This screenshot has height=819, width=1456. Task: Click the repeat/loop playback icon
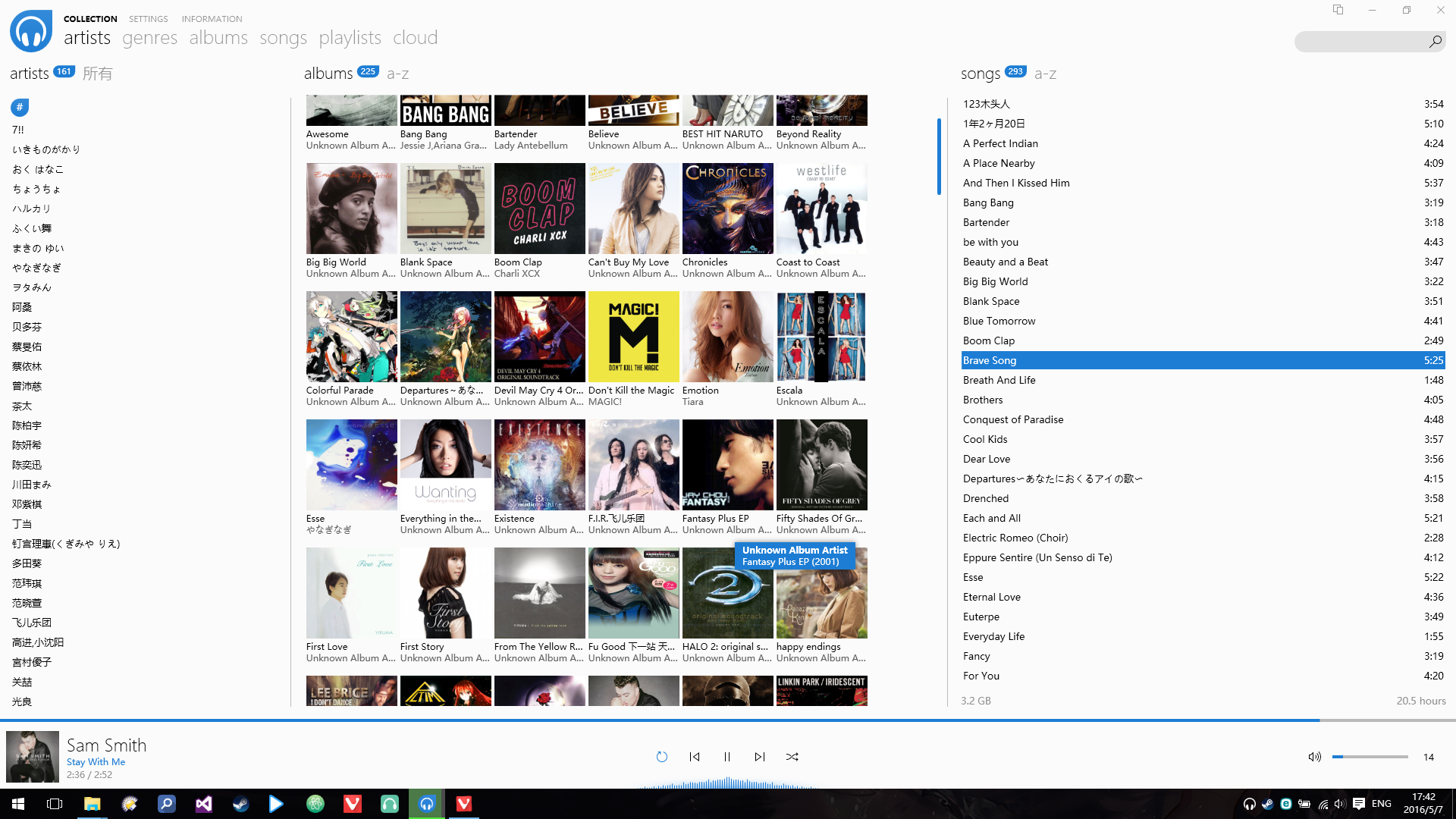pyautogui.click(x=661, y=757)
